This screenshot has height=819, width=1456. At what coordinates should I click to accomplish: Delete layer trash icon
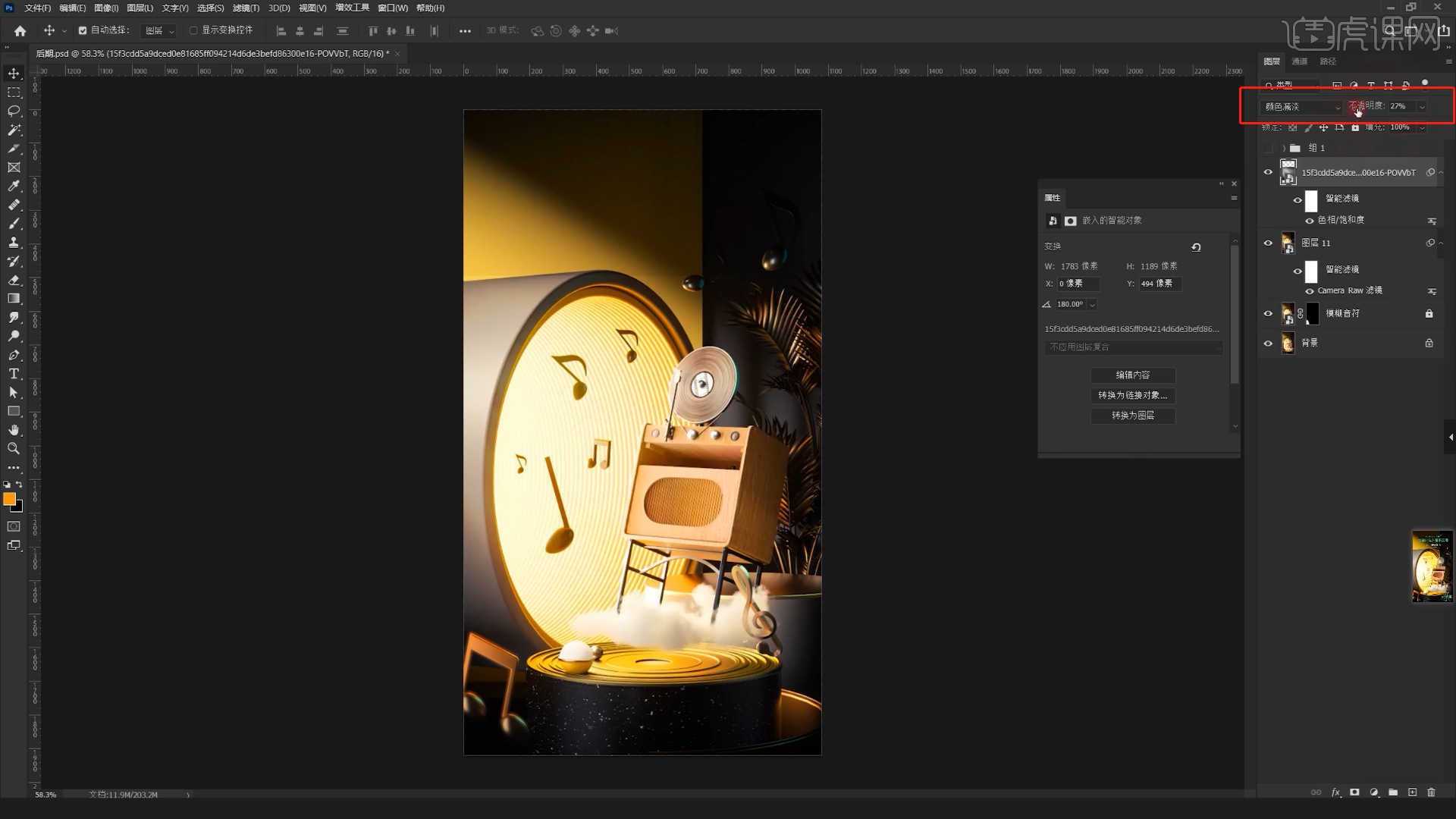click(x=1432, y=792)
